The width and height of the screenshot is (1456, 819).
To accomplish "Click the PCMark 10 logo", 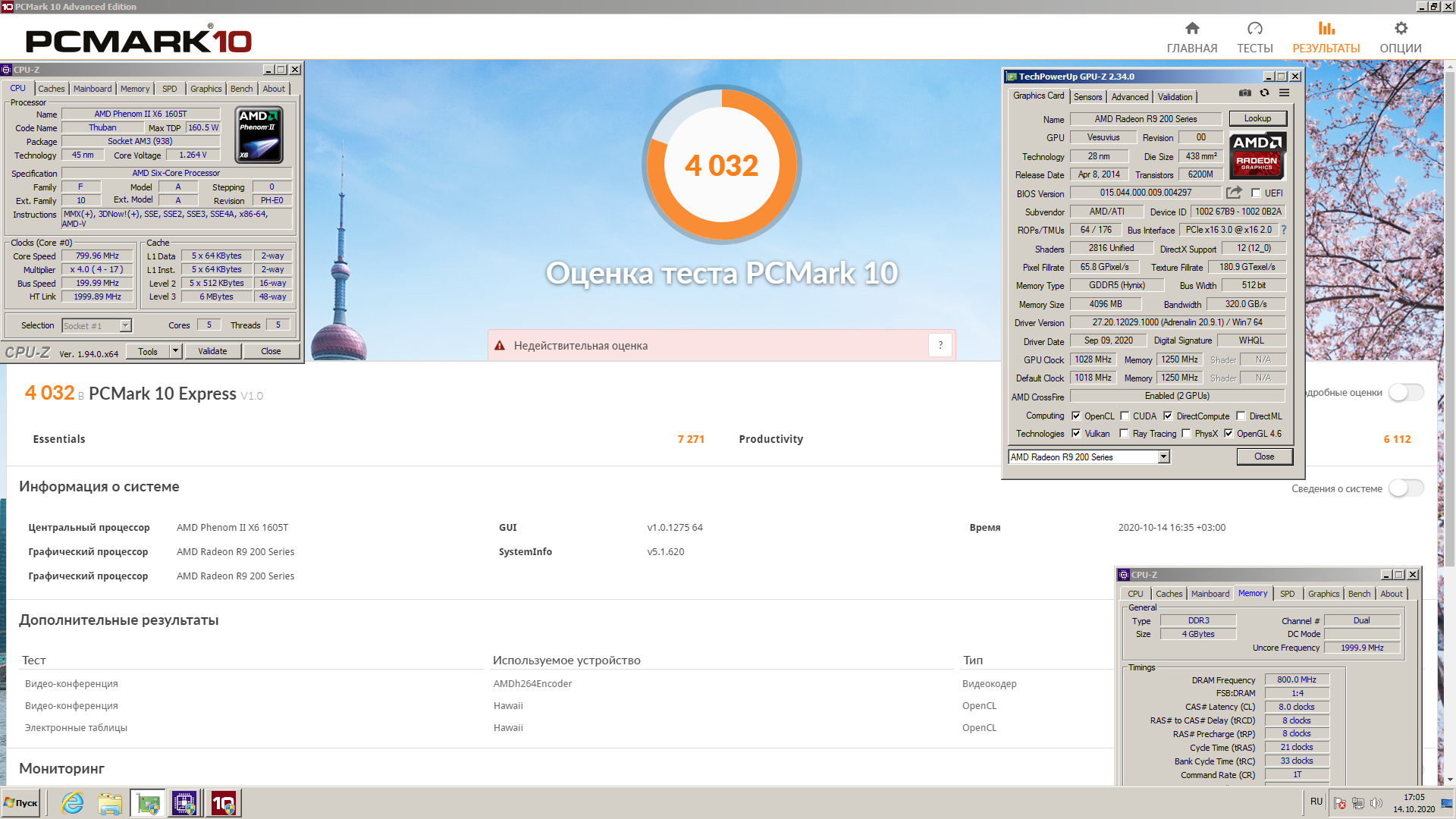I will (139, 39).
